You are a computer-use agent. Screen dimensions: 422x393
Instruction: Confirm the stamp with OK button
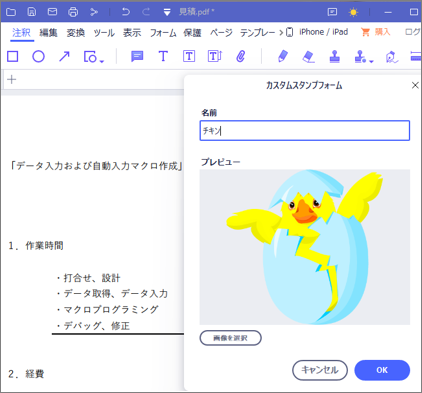(382, 370)
